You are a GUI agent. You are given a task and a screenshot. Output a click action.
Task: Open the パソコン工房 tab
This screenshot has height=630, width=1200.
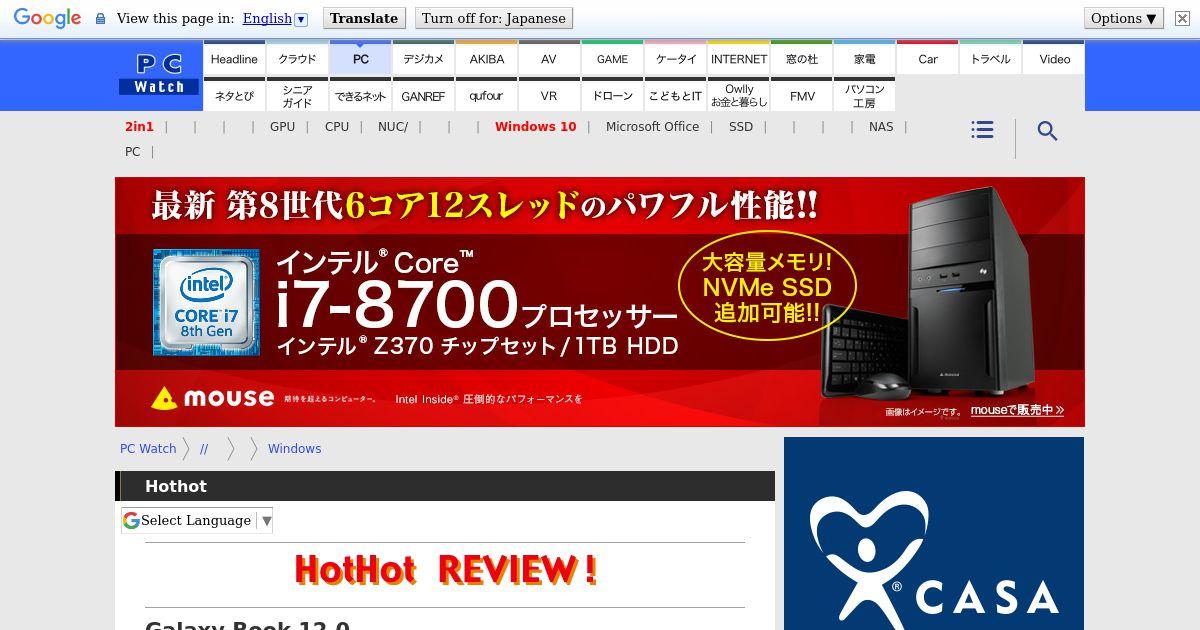pyautogui.click(x=864, y=95)
